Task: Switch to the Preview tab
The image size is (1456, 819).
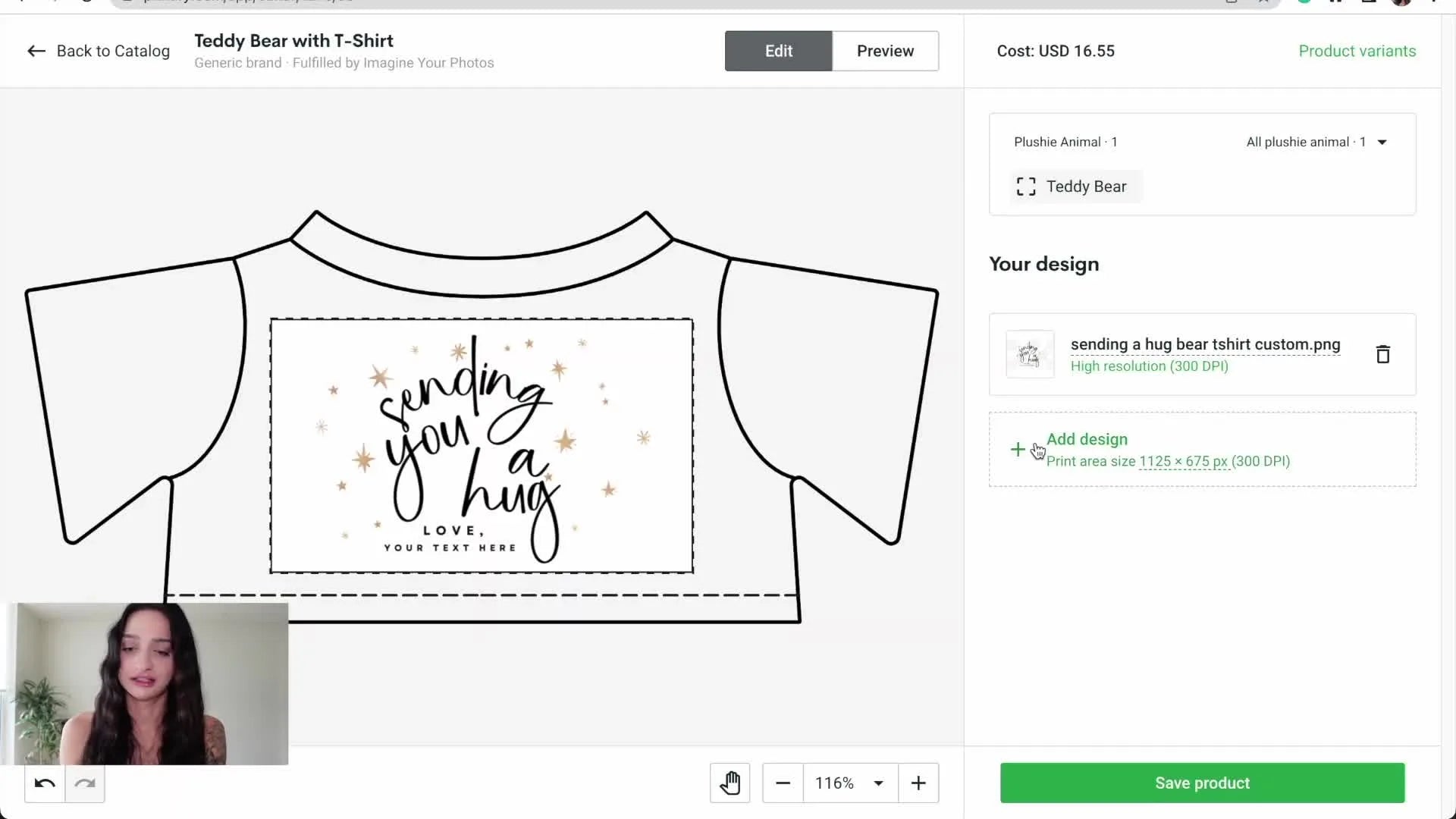Action: (885, 51)
